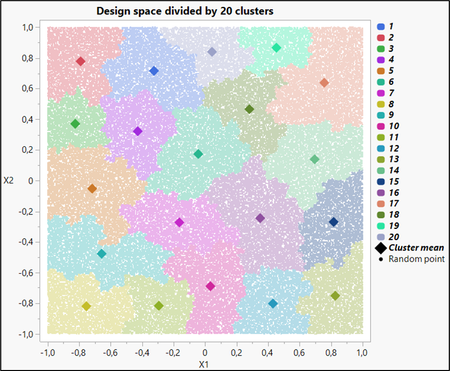This screenshot has width=450, height=371.
Task: Click the X1 axis label
Action: [x=204, y=365]
